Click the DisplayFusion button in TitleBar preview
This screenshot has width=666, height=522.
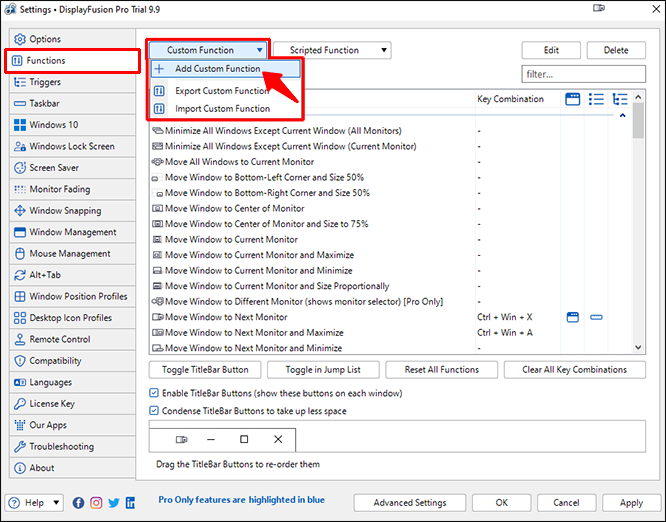pyautogui.click(x=182, y=439)
